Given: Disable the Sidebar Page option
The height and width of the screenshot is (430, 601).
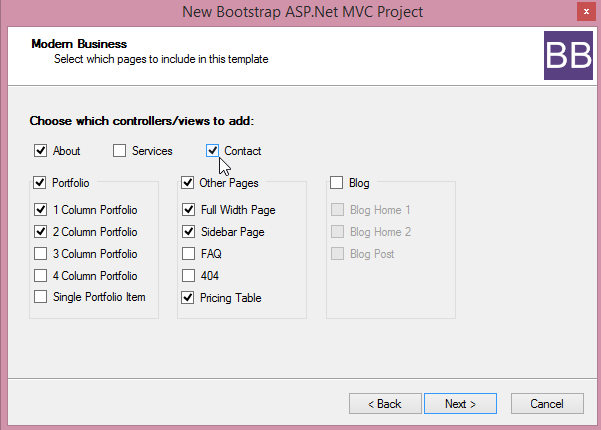Looking at the screenshot, I should (188, 231).
